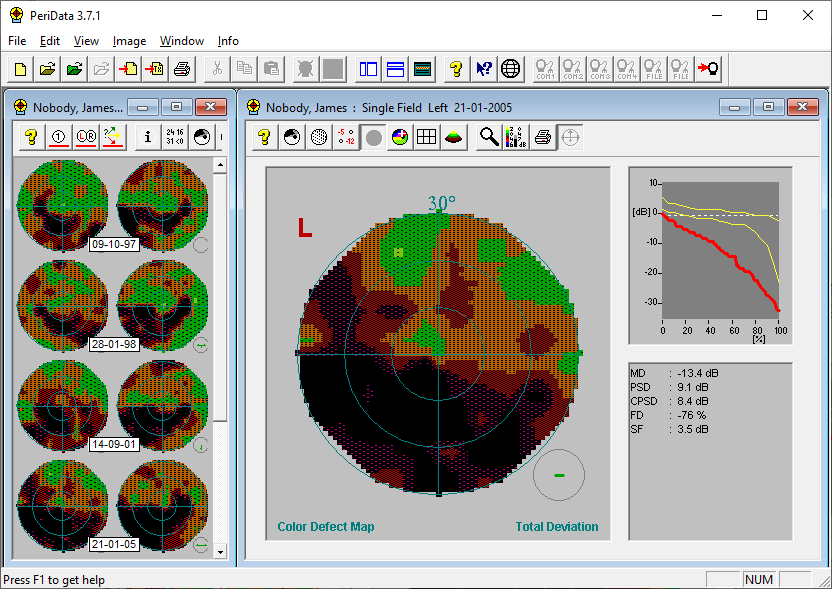The image size is (832, 589).
Task: Select the COM4 port icon
Action: pos(627,69)
